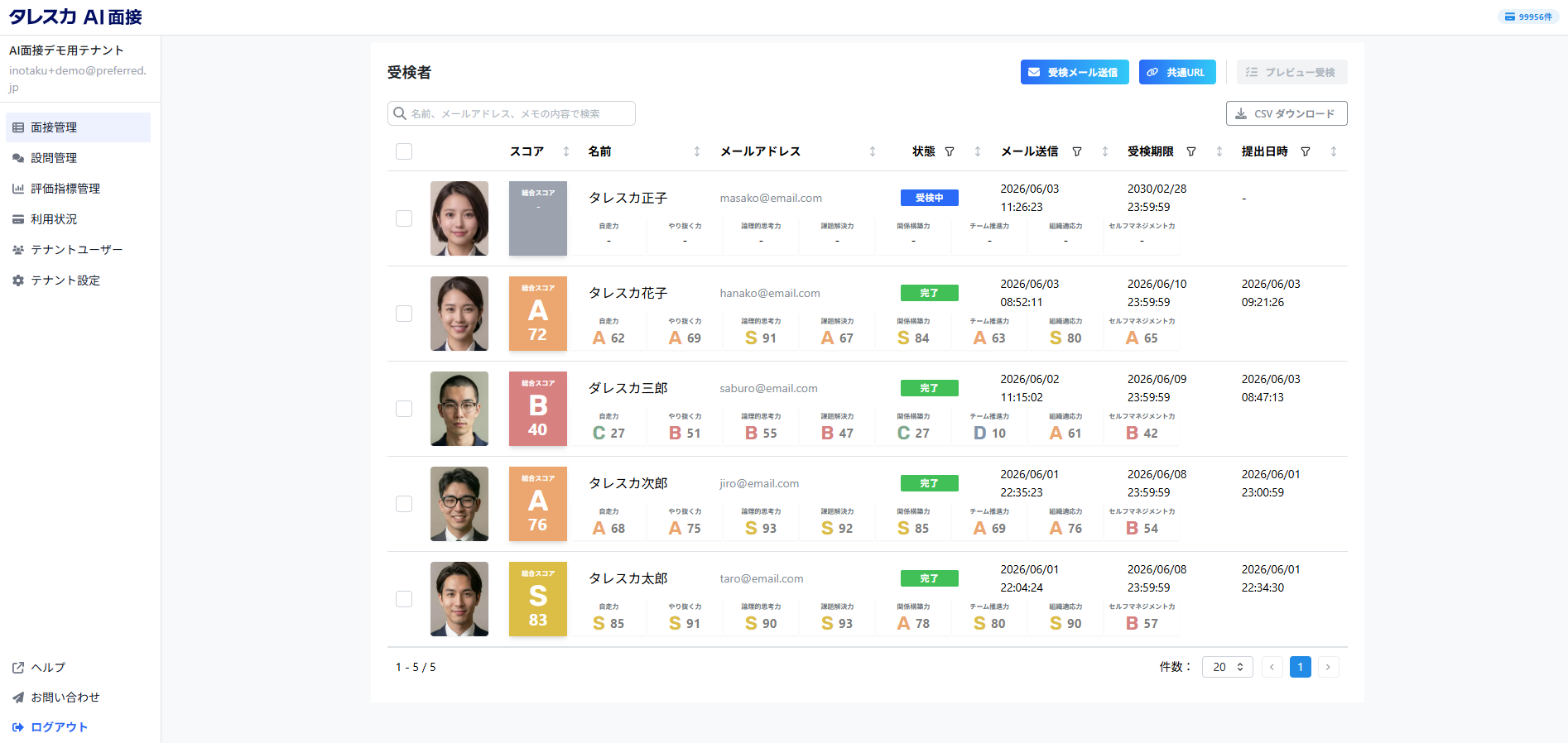This screenshot has height=743, width=1568.
Task: Open テナントユーザー in the sidebar
Action: (x=78, y=250)
